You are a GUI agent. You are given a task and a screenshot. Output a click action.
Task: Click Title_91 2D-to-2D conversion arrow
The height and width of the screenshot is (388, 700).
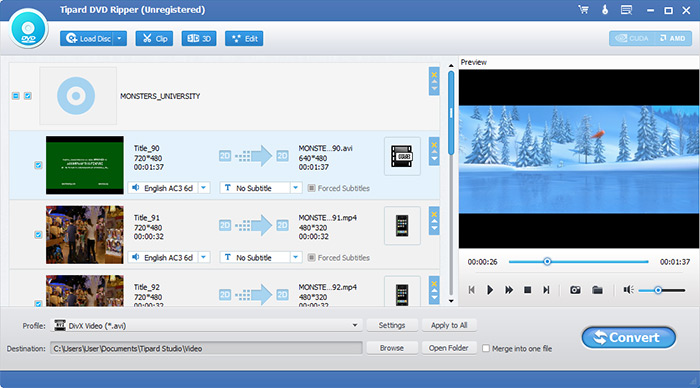pyautogui.click(x=254, y=225)
